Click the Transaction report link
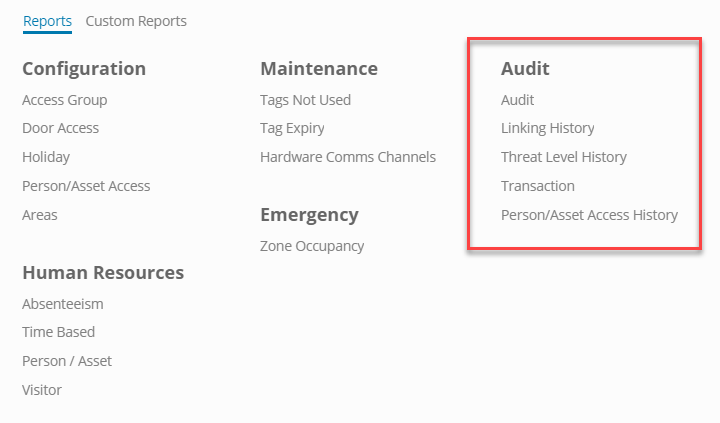The width and height of the screenshot is (720, 423). pos(537,186)
